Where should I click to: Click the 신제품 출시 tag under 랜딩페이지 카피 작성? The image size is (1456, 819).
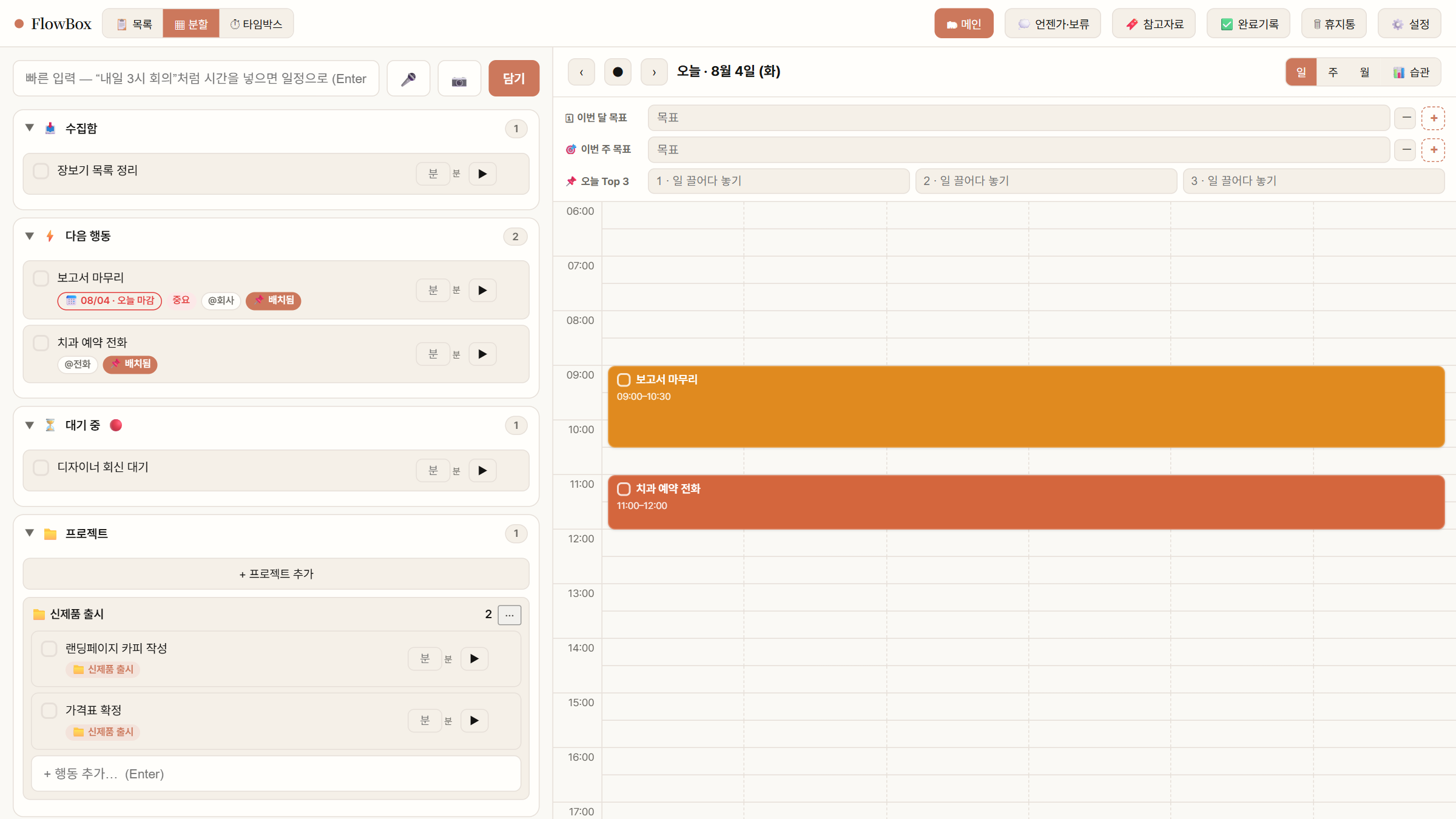click(x=103, y=669)
